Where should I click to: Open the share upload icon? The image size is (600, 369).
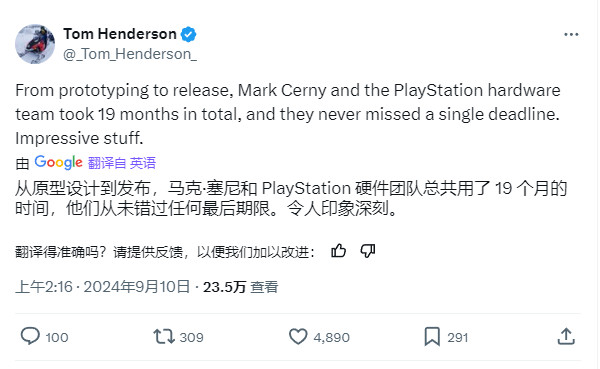(x=566, y=337)
